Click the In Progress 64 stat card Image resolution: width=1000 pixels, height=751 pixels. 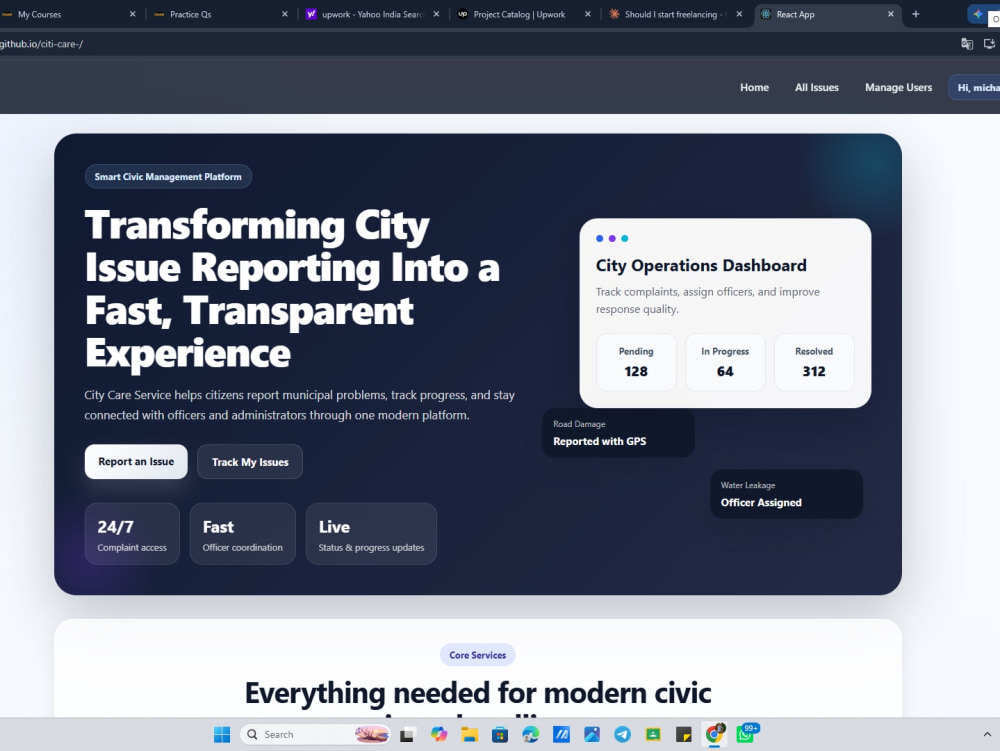coord(725,362)
